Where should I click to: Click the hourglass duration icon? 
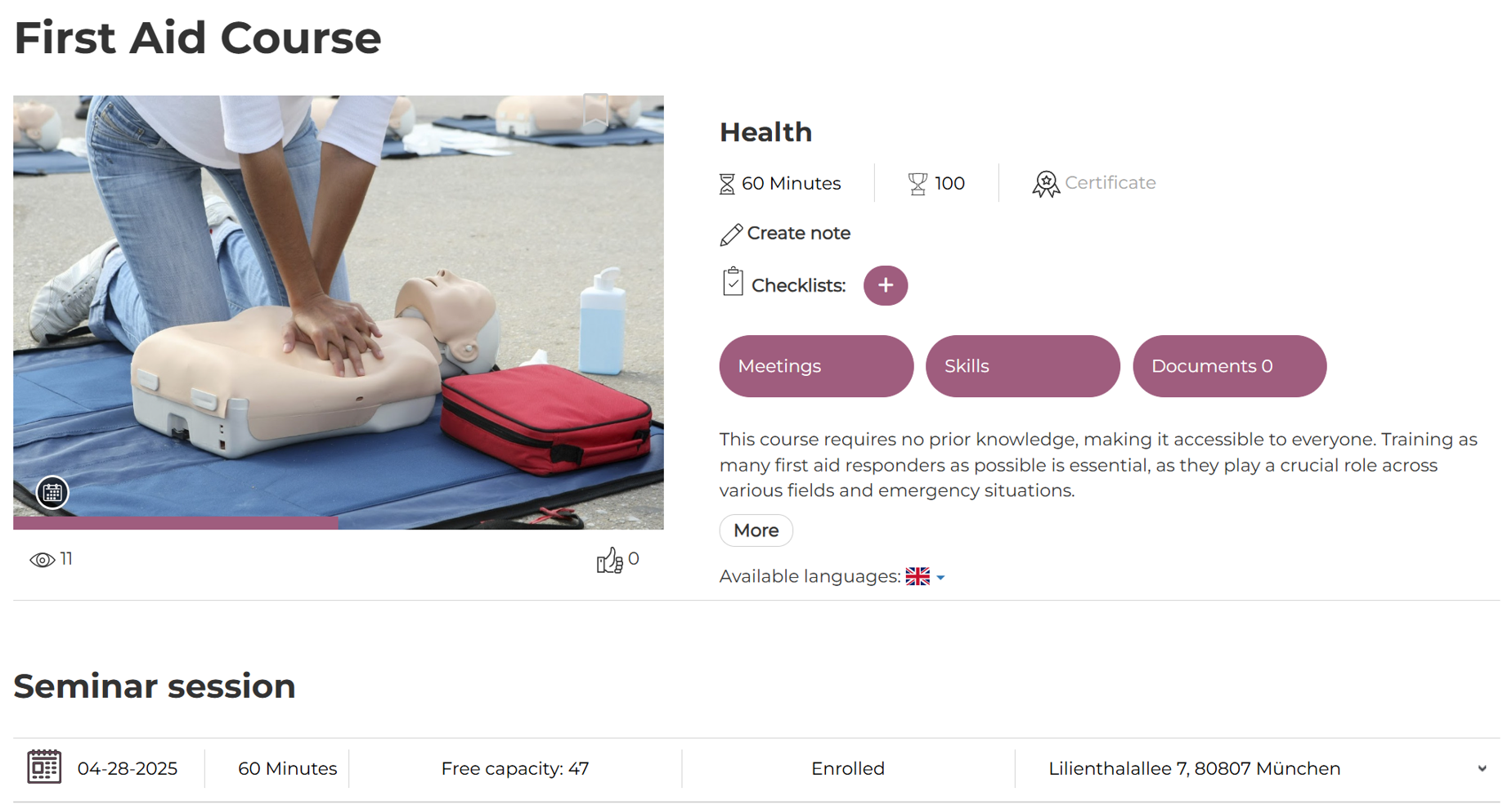(727, 184)
